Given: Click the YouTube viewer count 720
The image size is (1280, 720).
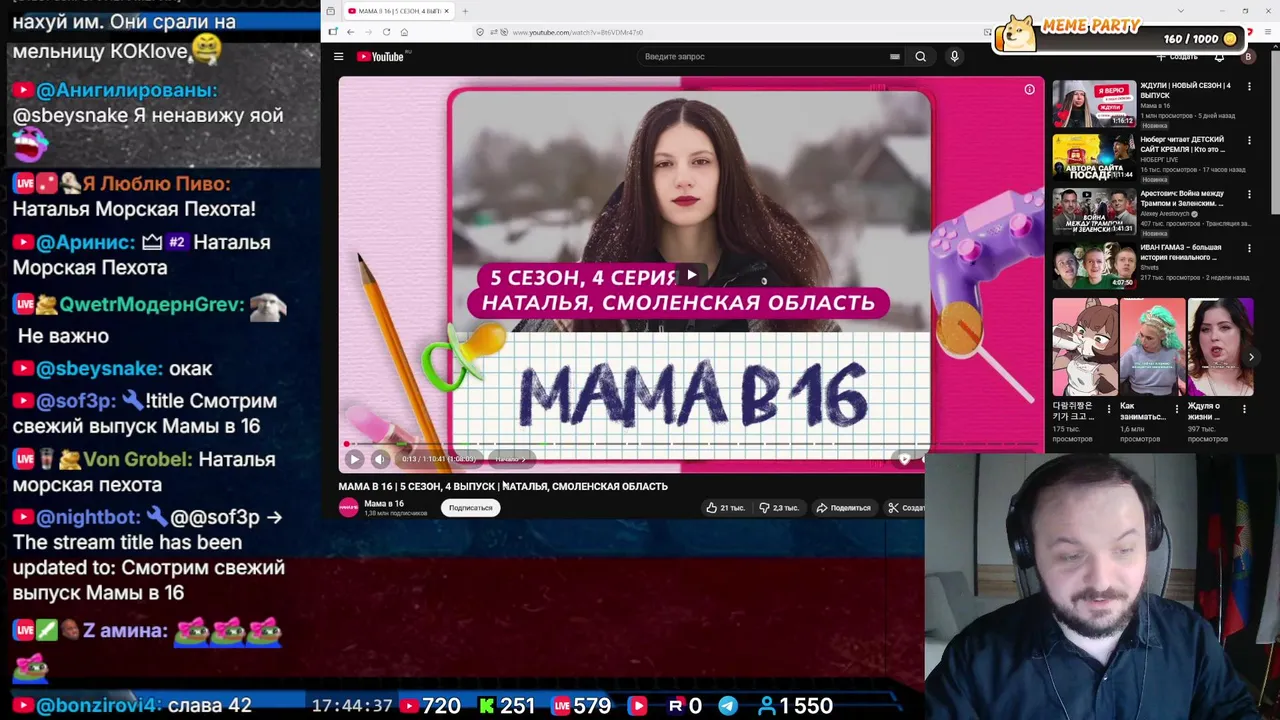Looking at the screenshot, I should (x=441, y=706).
